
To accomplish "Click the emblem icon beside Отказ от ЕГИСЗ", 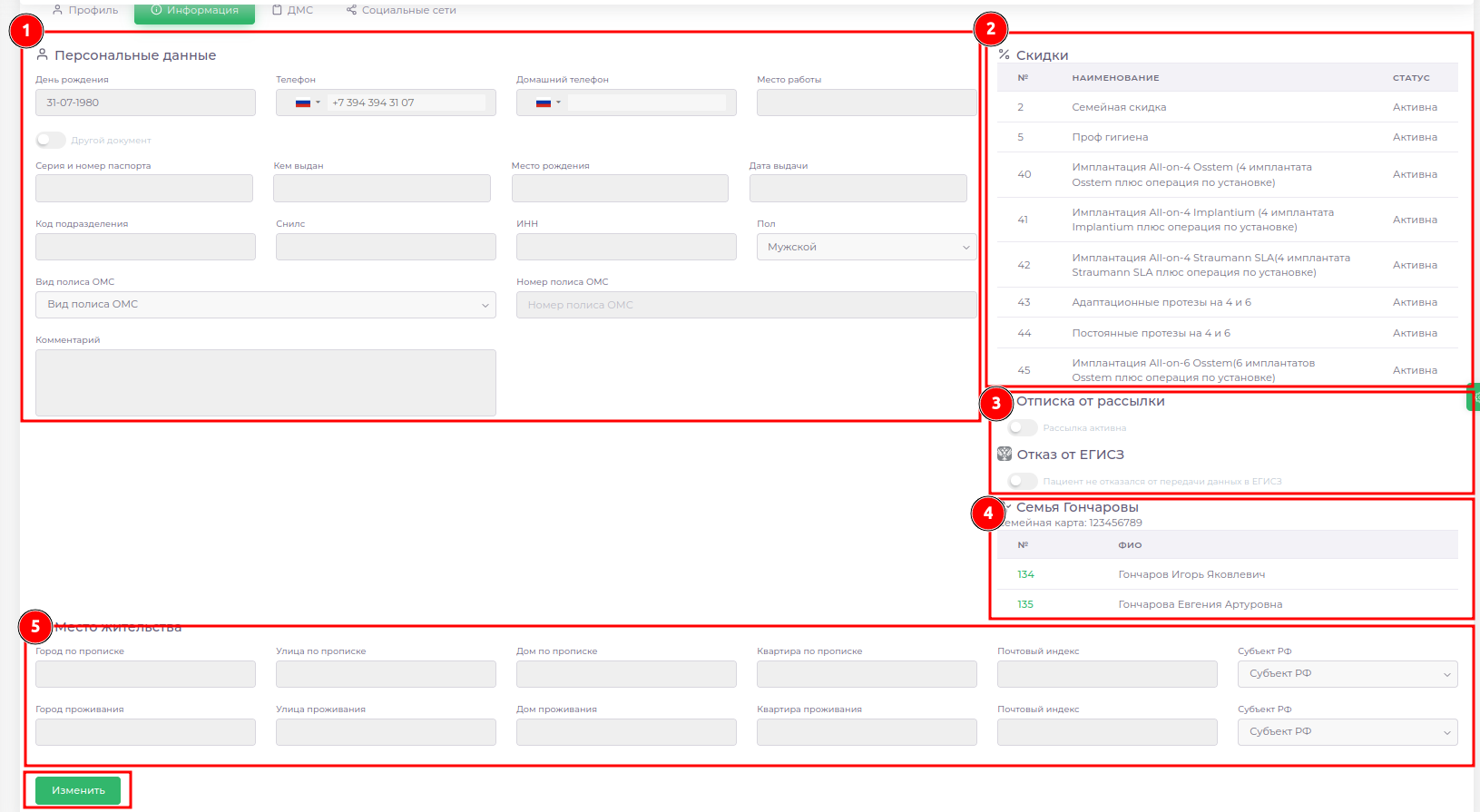I will click(x=1005, y=454).
